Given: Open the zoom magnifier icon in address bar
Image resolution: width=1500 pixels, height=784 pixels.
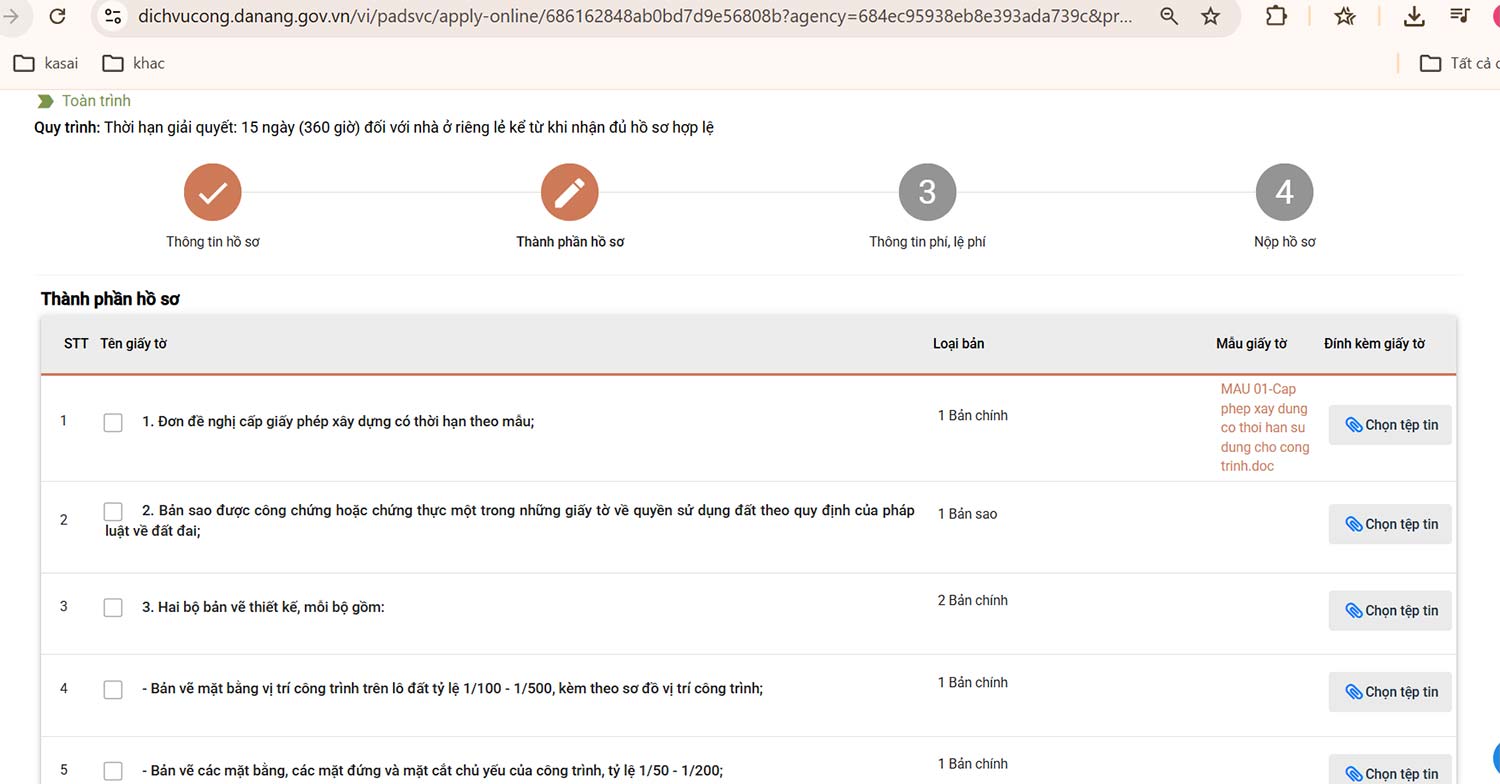Looking at the screenshot, I should click(x=1168, y=16).
